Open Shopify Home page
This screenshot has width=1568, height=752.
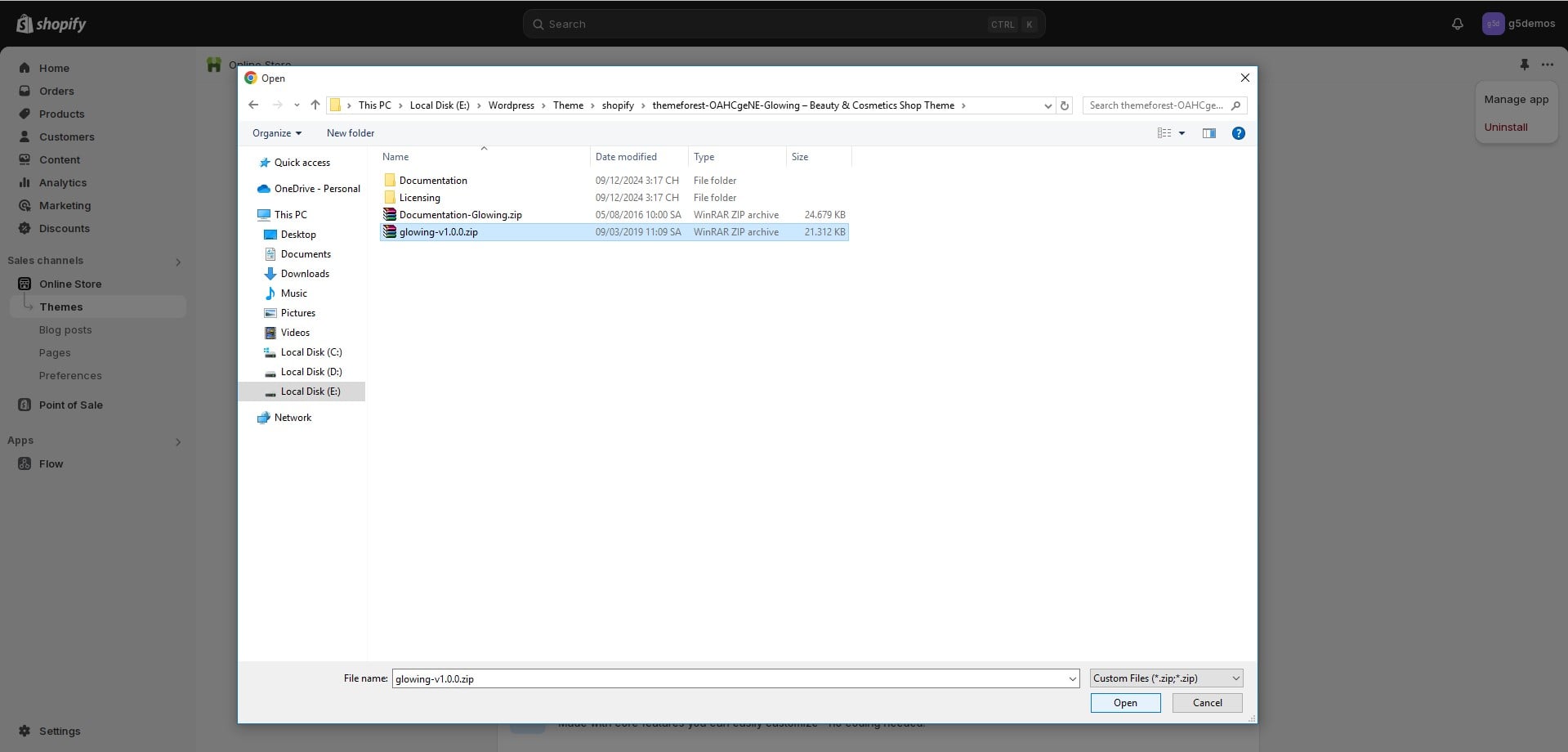54,69
